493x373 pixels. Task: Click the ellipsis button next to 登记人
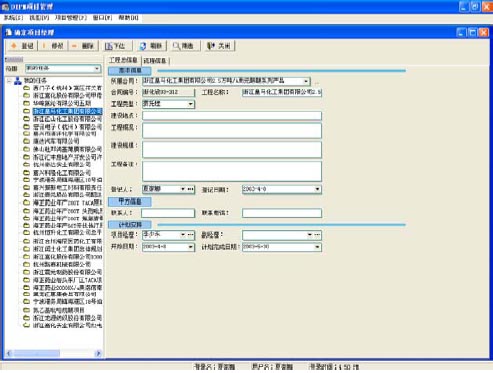tap(190, 189)
